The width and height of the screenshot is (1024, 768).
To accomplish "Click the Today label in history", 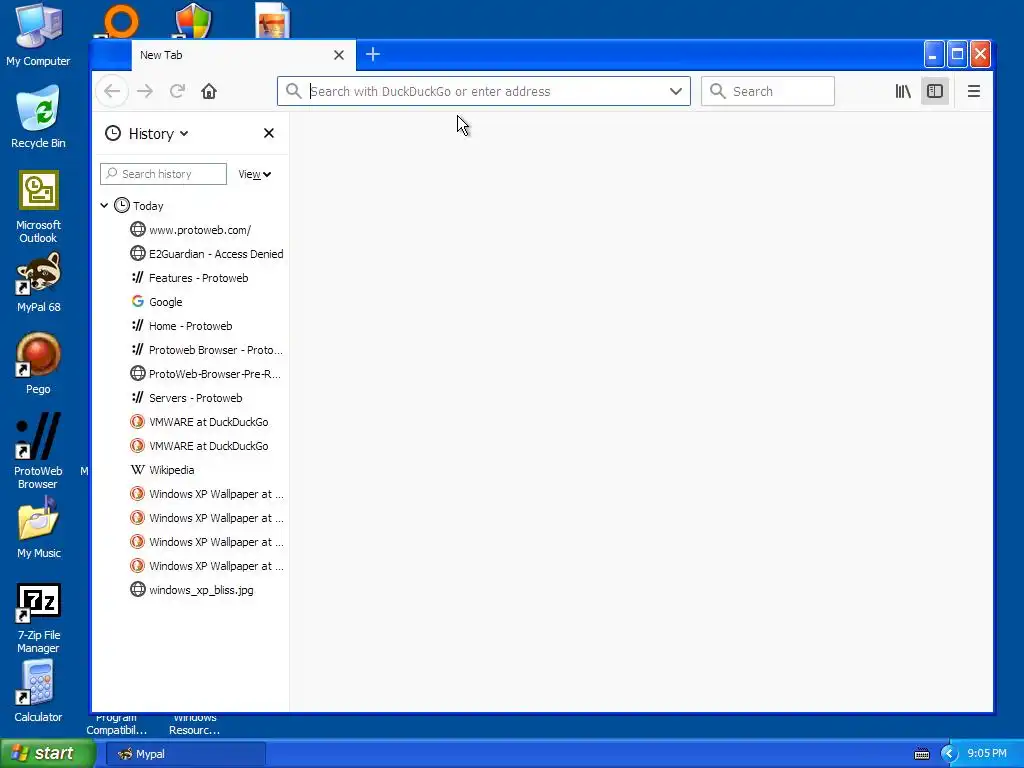I will 148,206.
